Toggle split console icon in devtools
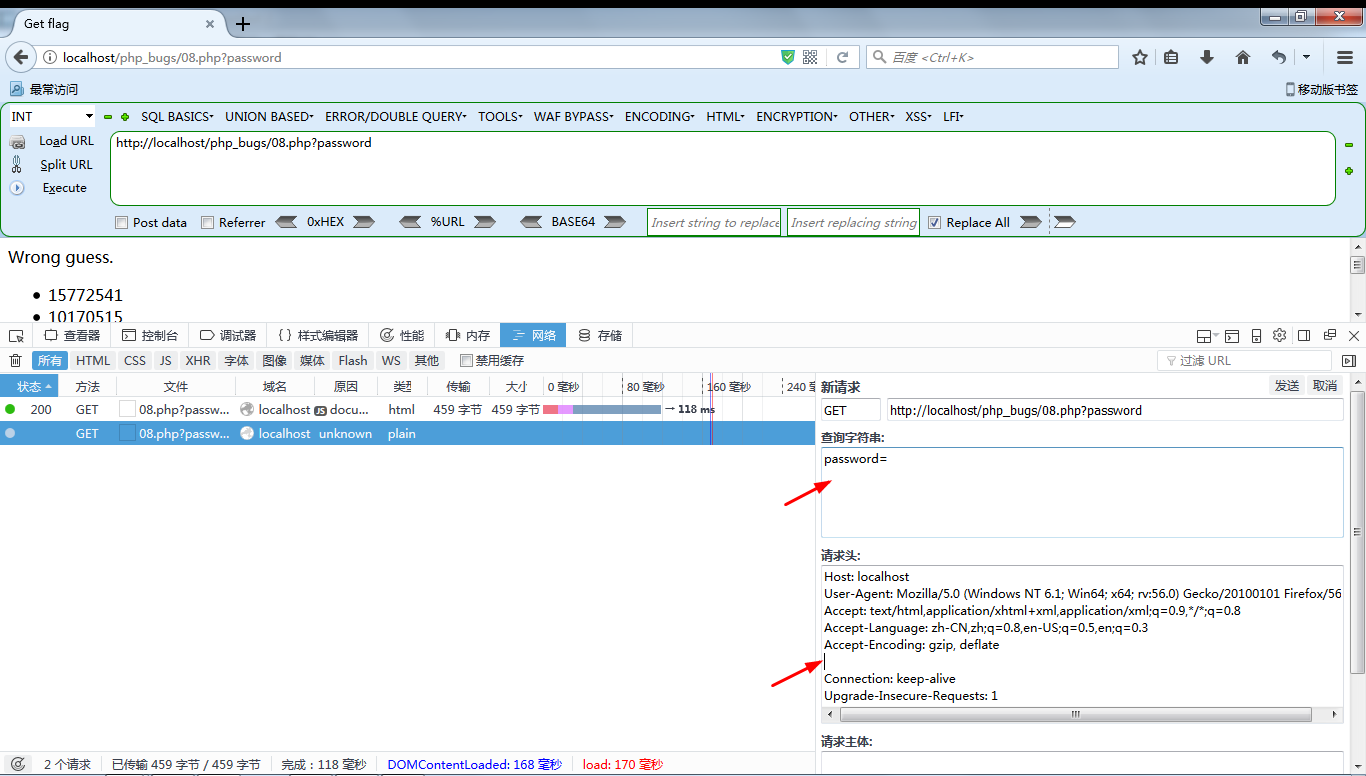 coord(1232,335)
